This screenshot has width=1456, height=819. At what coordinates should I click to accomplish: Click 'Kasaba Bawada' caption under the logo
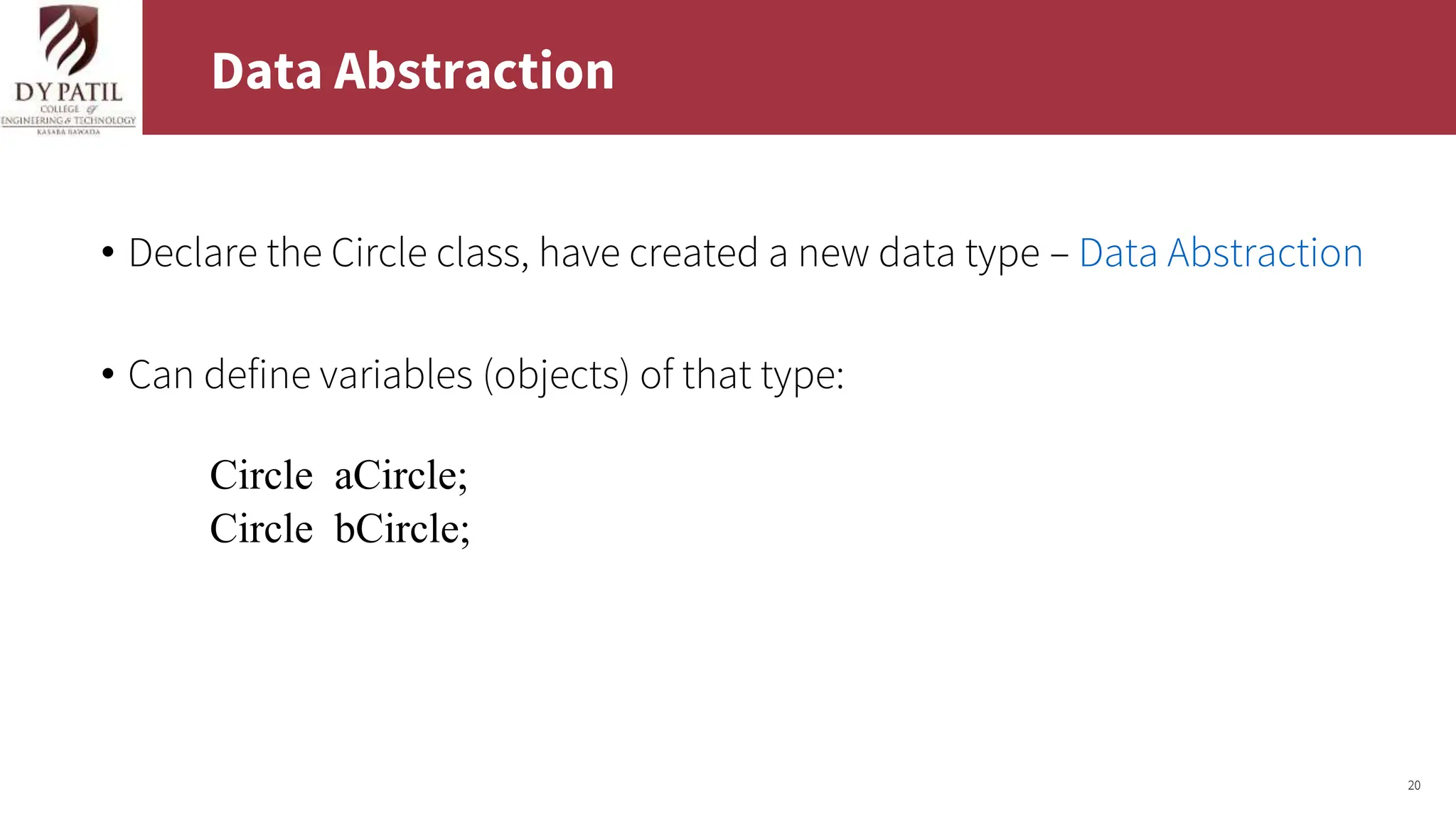pyautogui.click(x=68, y=132)
